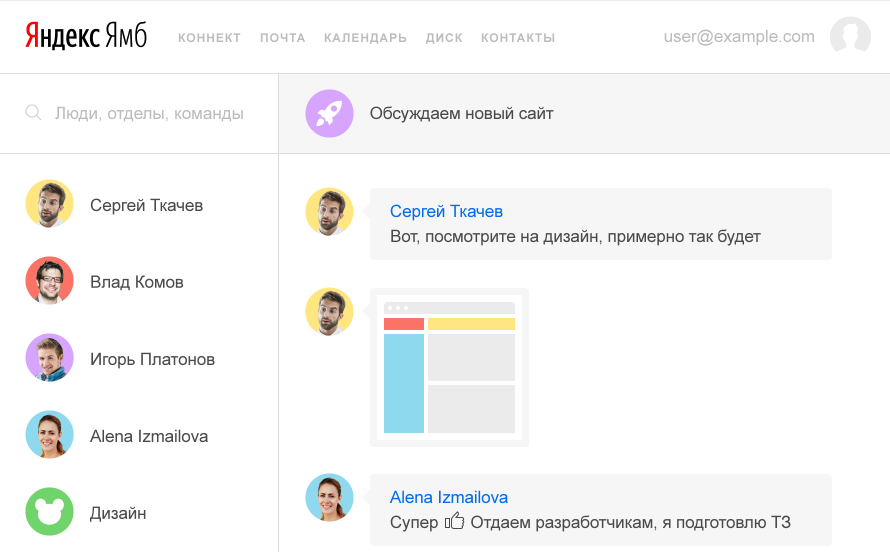
Task: Click the rocket chat icon in the chat header
Action: click(x=329, y=113)
